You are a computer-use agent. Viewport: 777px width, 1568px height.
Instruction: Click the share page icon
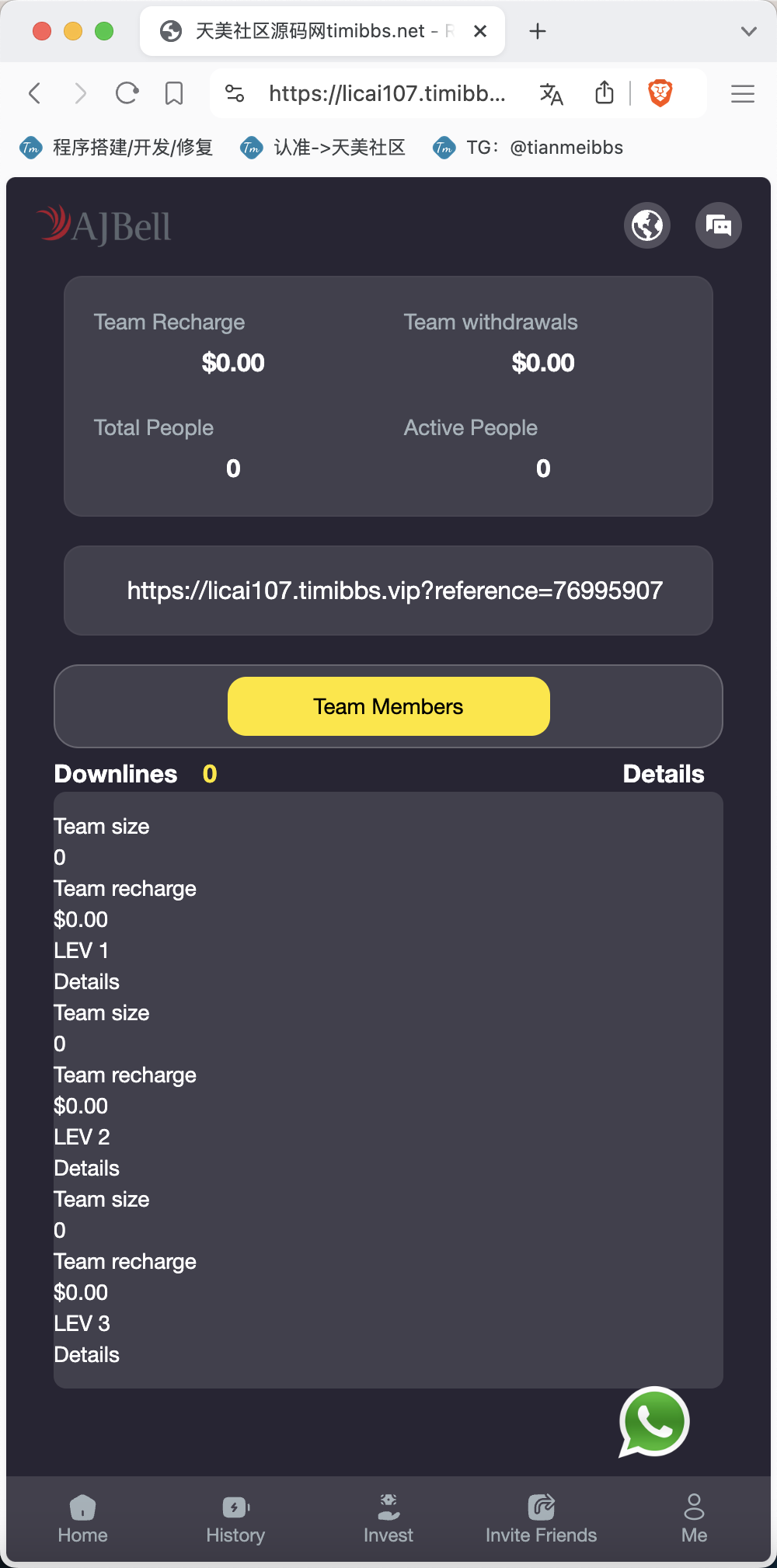pos(605,93)
